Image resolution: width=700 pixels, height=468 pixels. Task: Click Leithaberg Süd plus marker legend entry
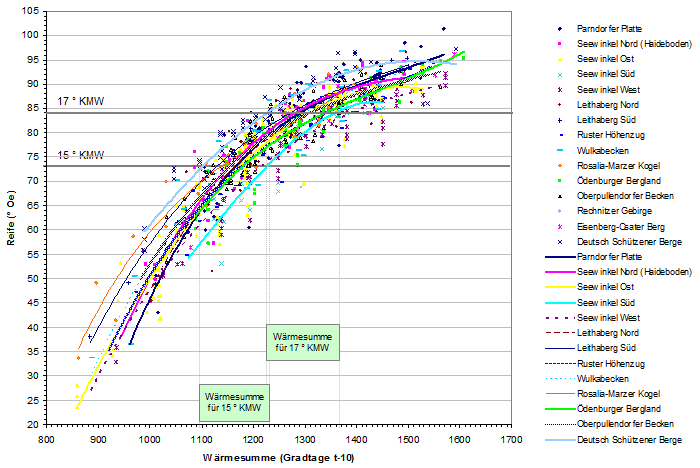(x=596, y=120)
